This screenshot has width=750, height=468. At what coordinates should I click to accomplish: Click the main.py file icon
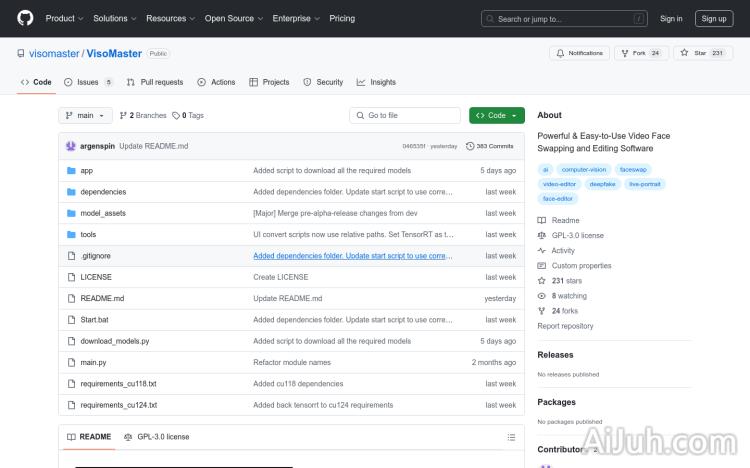[x=71, y=362]
